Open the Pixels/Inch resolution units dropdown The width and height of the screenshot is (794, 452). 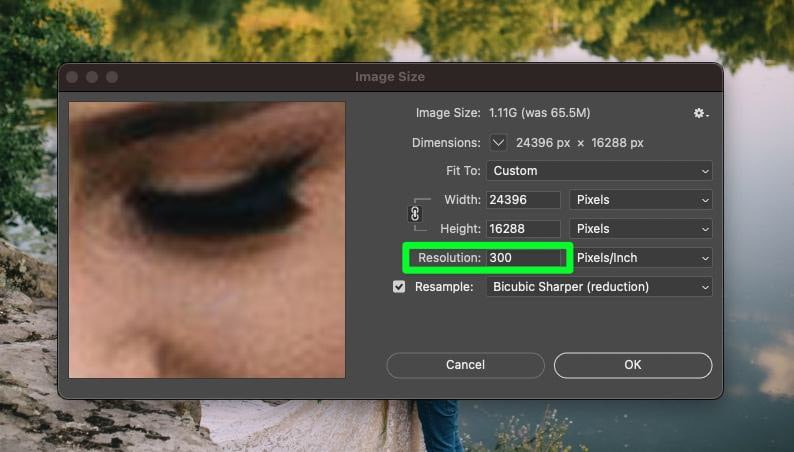click(x=640, y=258)
